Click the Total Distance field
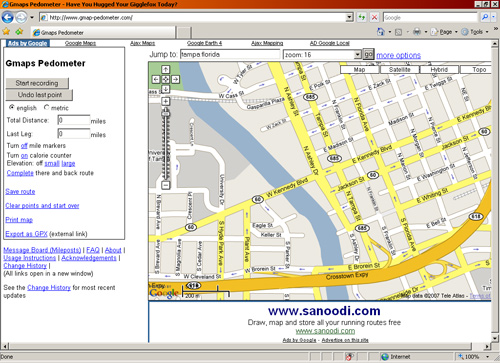500x363 pixels. [74, 120]
